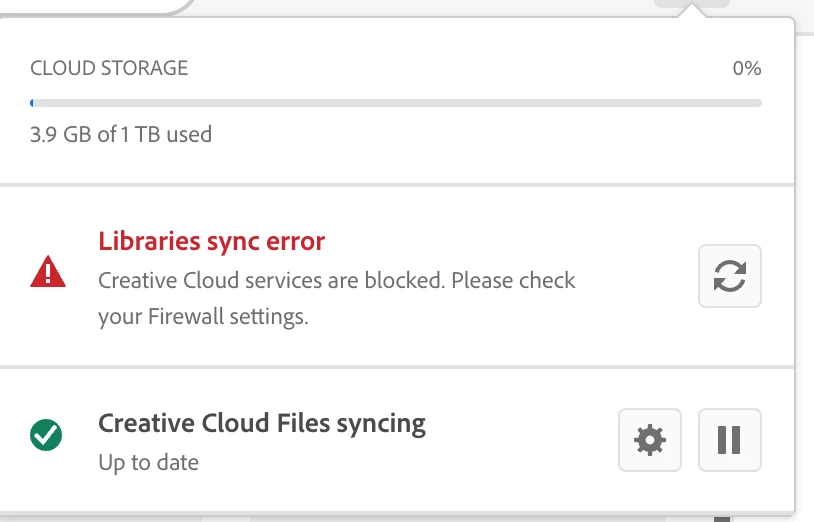
Task: Retry Libraries sync with the refresh button
Action: [729, 276]
